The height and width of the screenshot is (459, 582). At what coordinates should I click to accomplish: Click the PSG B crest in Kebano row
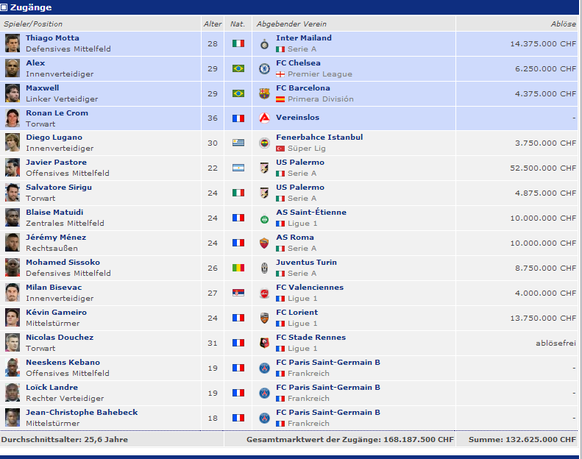(264, 368)
